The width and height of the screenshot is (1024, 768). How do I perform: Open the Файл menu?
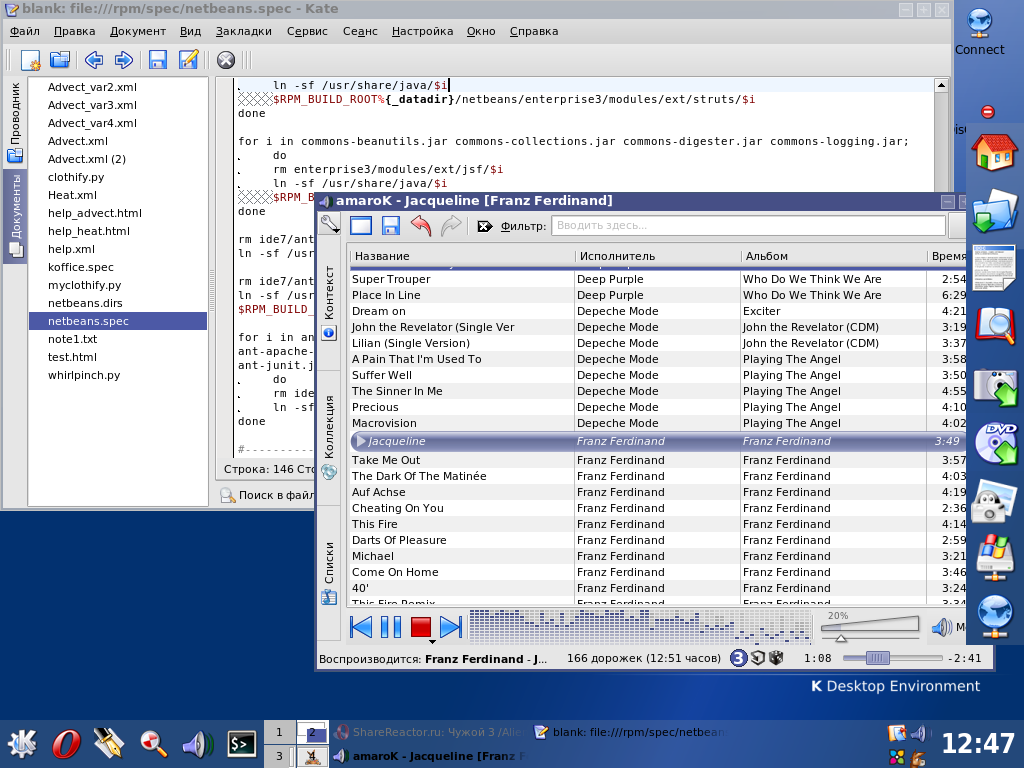[x=25, y=31]
